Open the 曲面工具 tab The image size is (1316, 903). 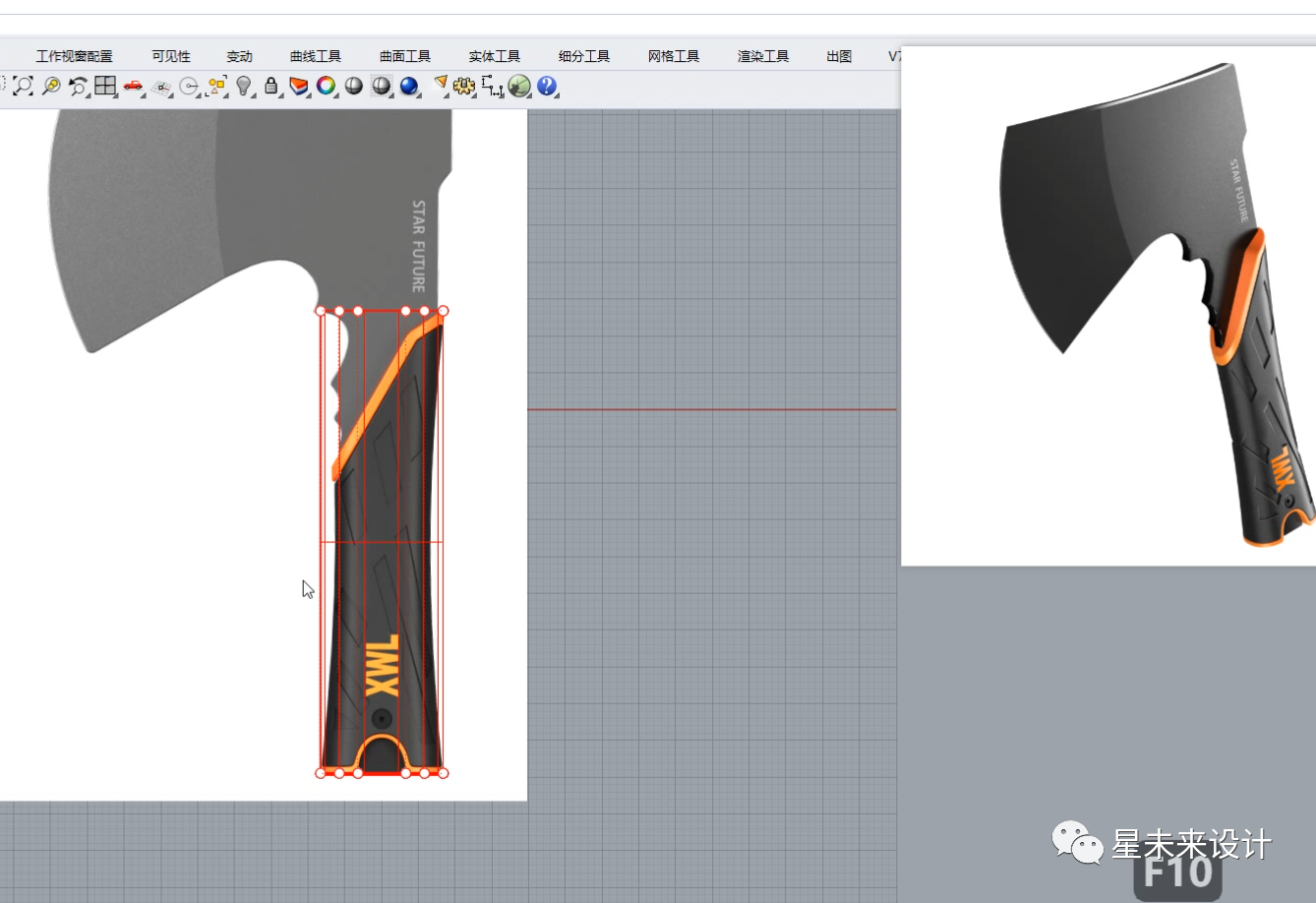click(x=405, y=56)
